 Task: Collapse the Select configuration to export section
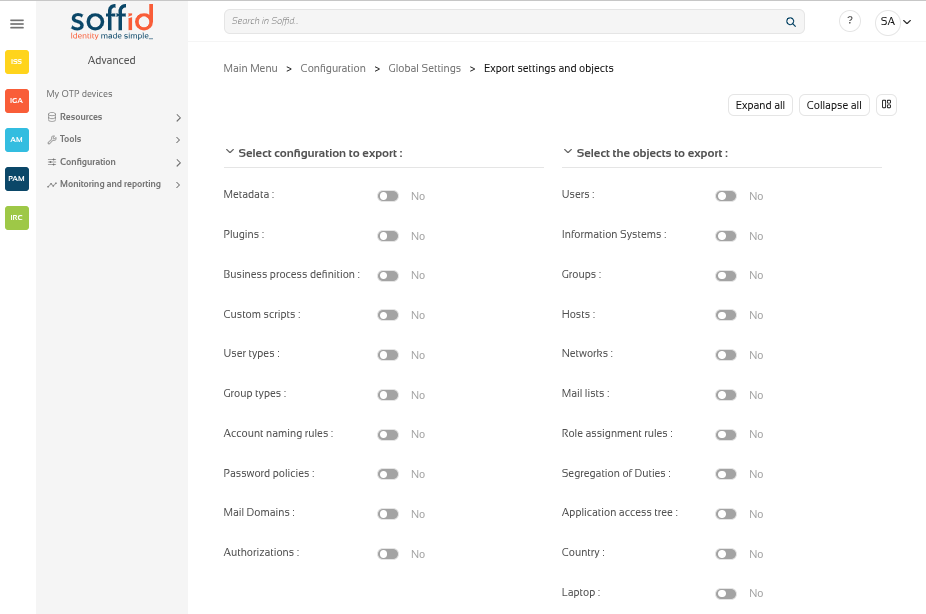tap(230, 153)
